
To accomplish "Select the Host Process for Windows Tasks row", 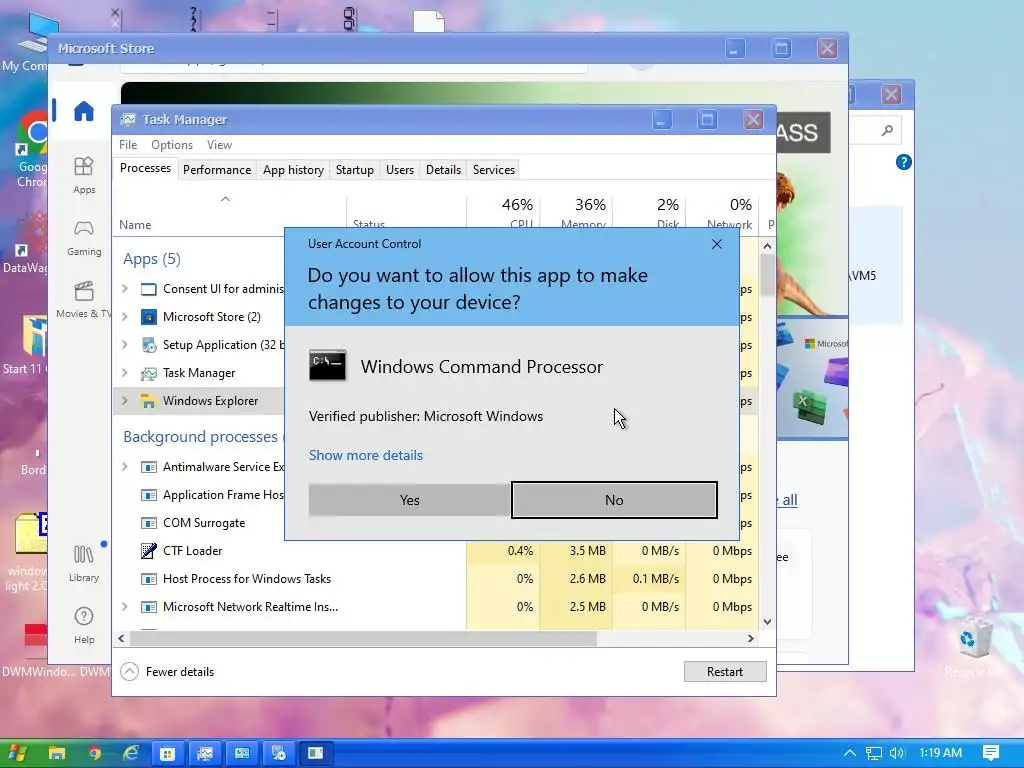I will pyautogui.click(x=436, y=579).
